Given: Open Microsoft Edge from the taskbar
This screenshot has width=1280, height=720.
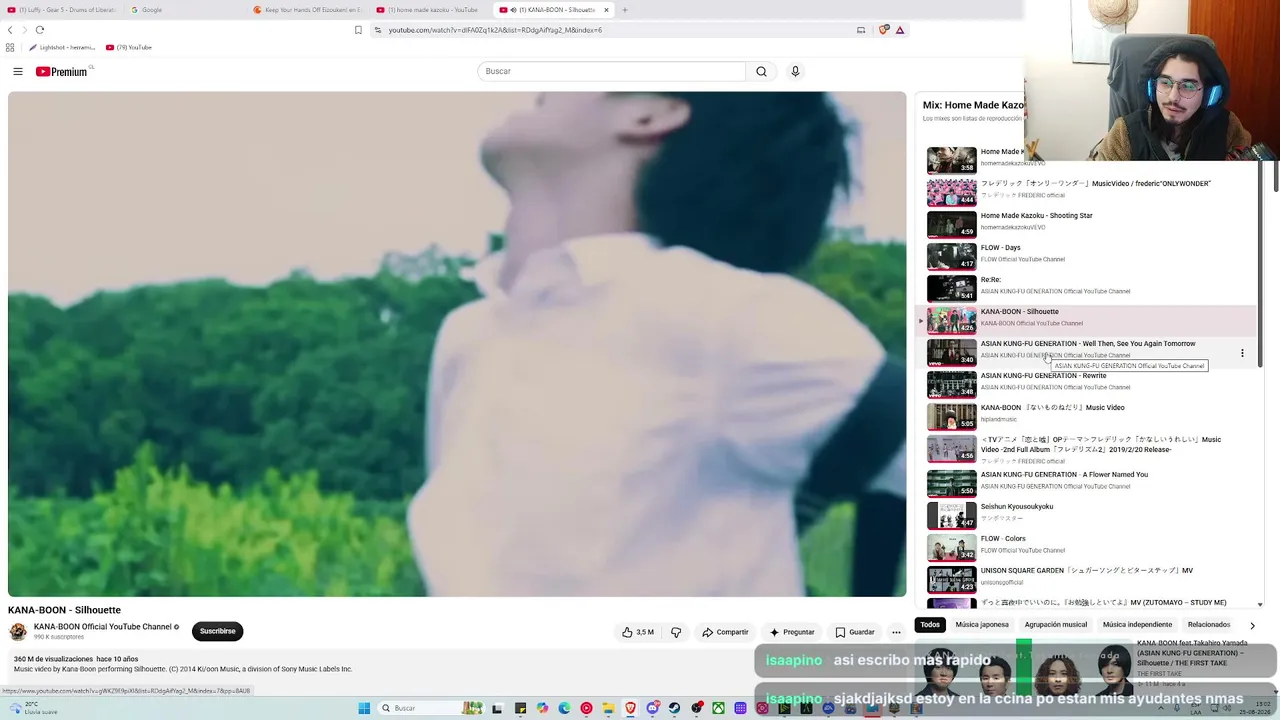Looking at the screenshot, I should tap(565, 708).
